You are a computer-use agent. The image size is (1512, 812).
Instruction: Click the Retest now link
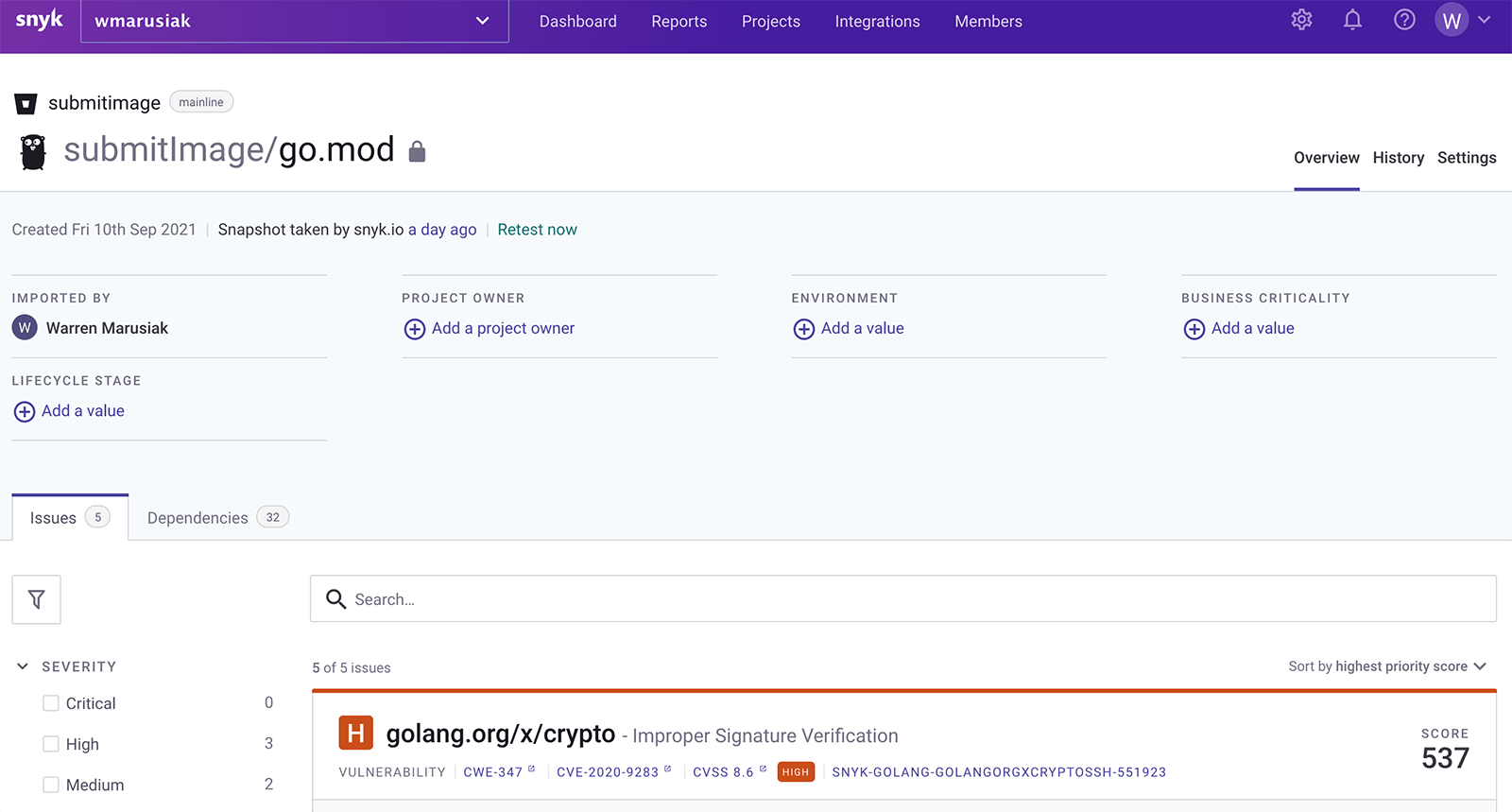pyautogui.click(x=537, y=230)
